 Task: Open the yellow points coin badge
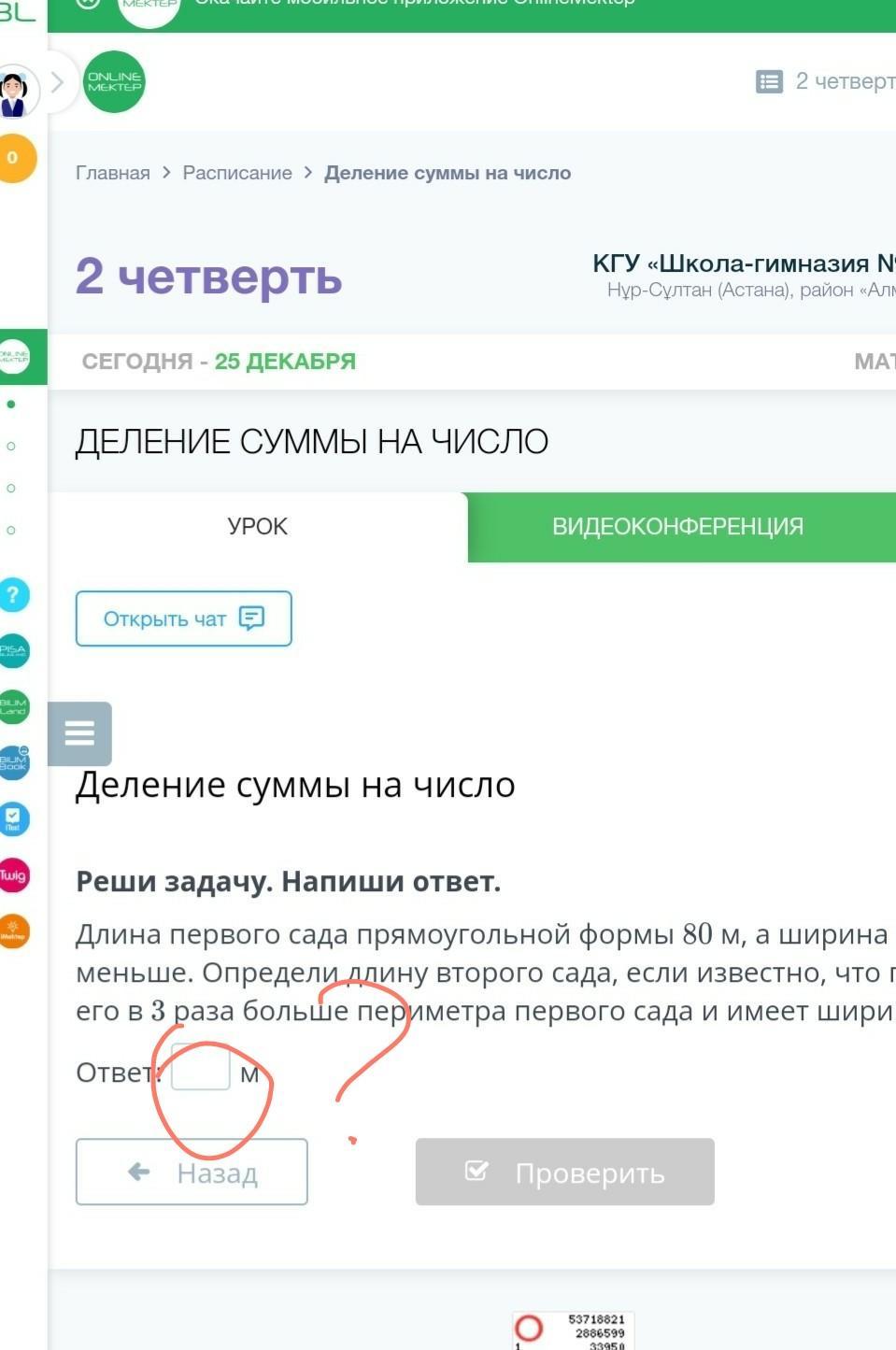pyautogui.click(x=14, y=158)
